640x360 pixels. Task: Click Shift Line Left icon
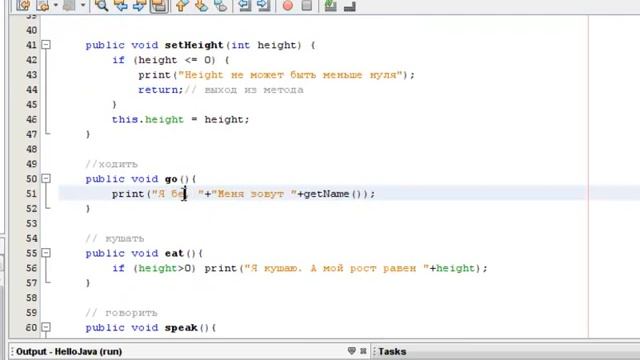click(x=244, y=5)
